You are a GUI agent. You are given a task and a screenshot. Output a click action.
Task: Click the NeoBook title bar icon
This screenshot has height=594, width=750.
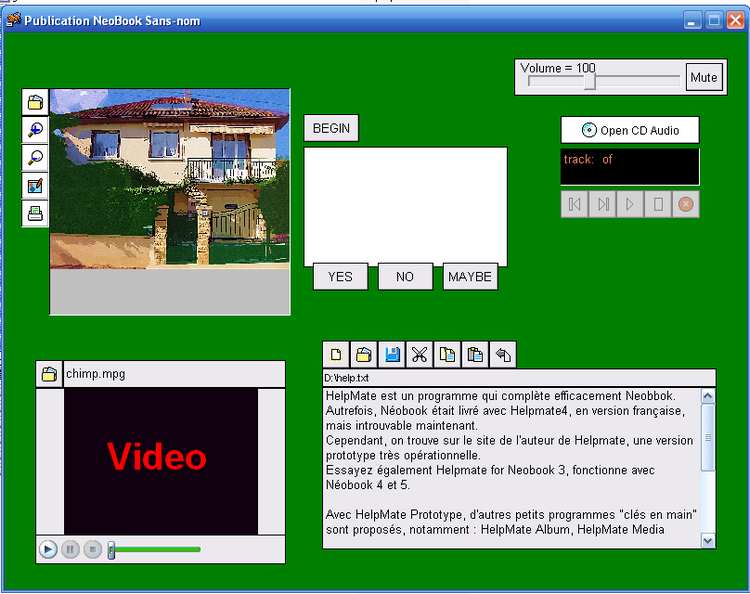tap(13, 20)
